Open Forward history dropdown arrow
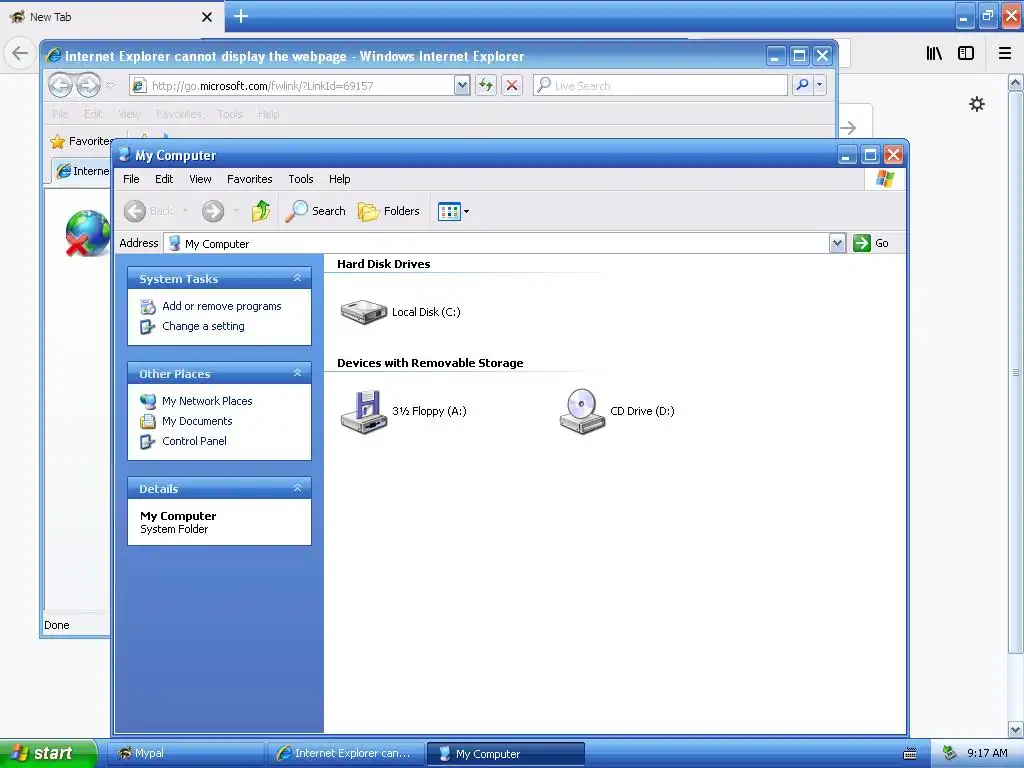This screenshot has height=768, width=1024. click(x=236, y=211)
